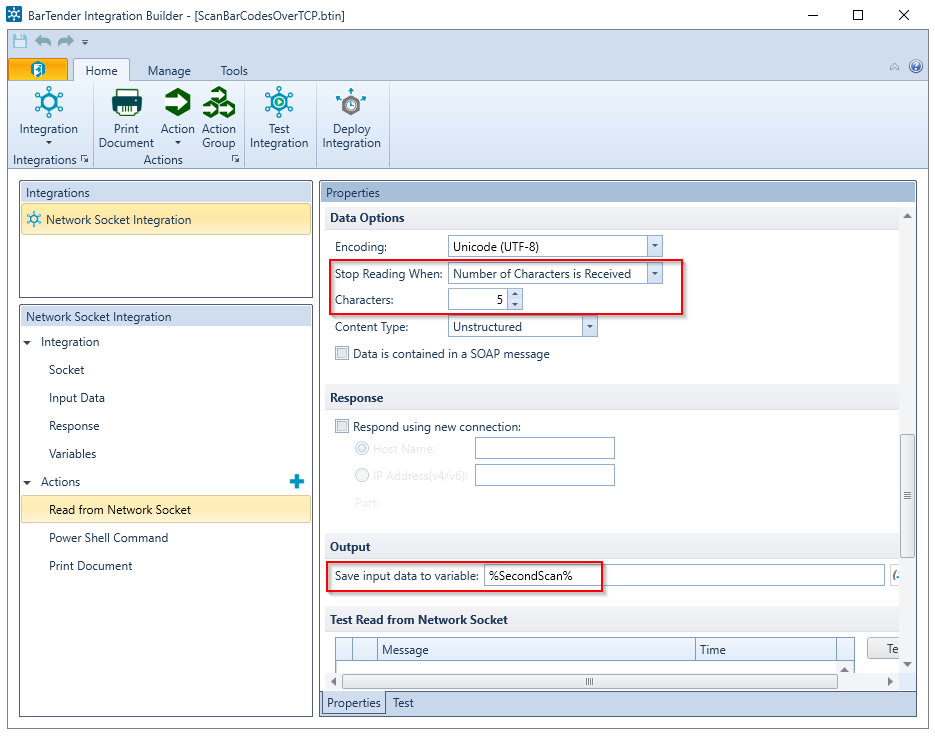This screenshot has height=736, width=935.
Task: Run Test Integration from the ribbon
Action: tap(278, 117)
